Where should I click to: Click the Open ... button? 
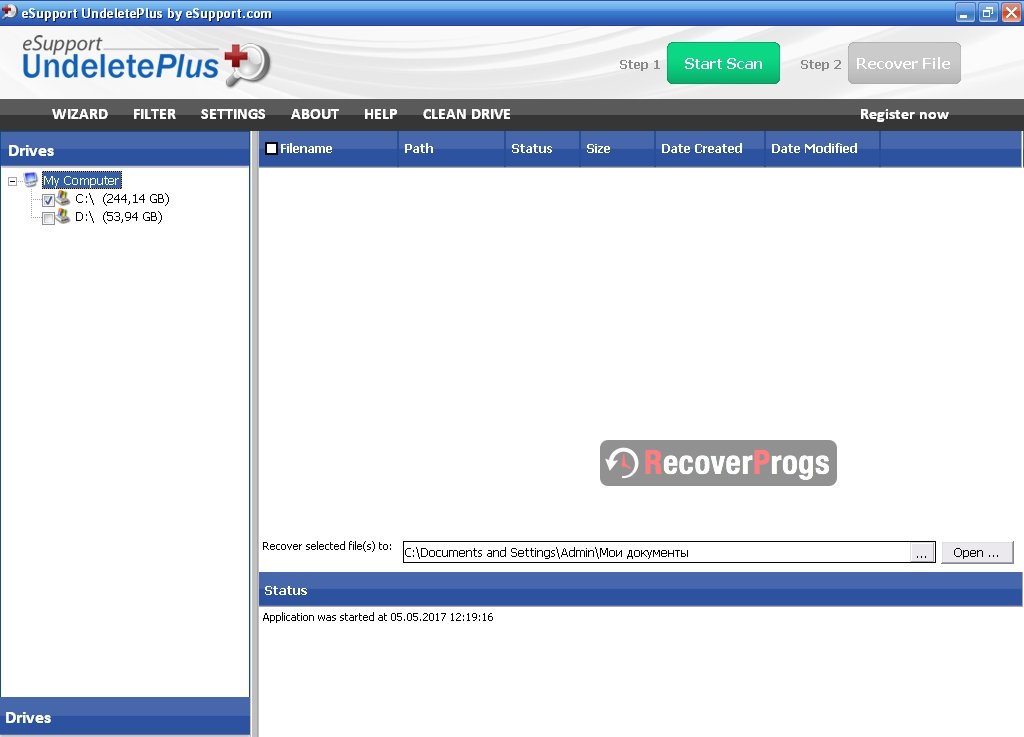(x=976, y=552)
